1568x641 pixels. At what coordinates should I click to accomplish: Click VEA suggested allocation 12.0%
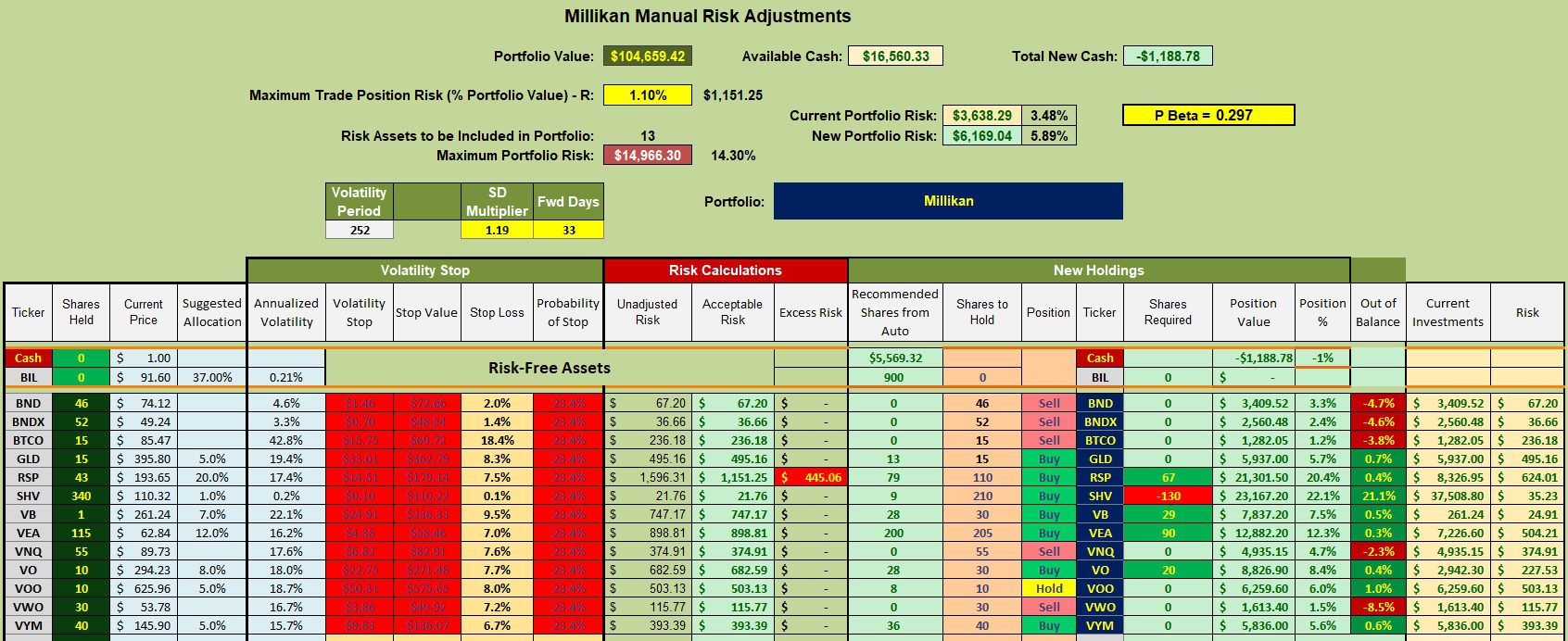pyautogui.click(x=212, y=534)
